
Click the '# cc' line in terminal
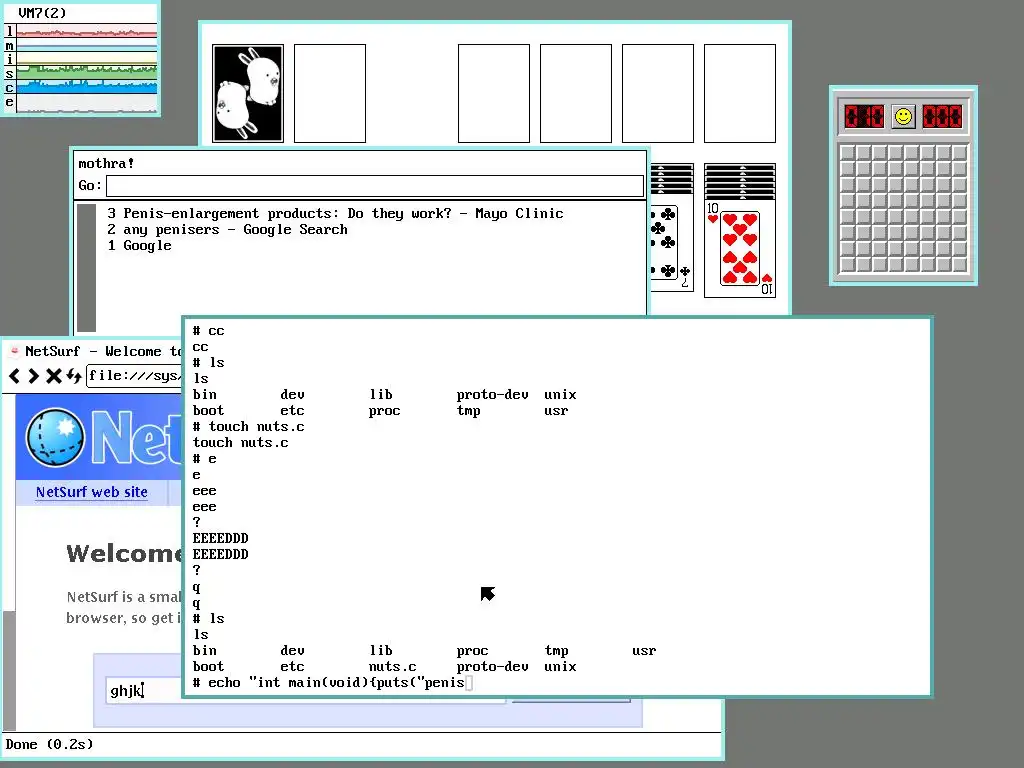(x=208, y=330)
